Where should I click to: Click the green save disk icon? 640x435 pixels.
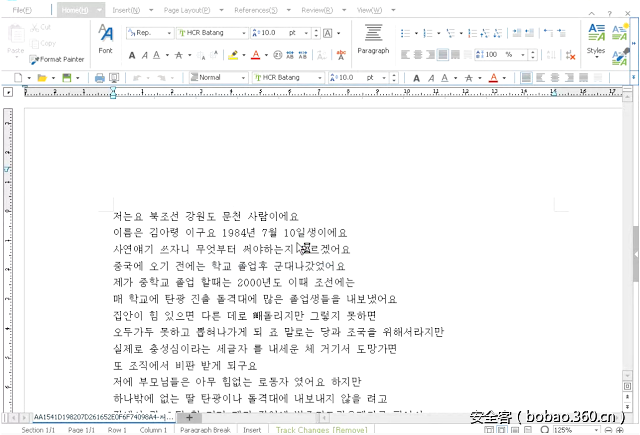pos(67,78)
